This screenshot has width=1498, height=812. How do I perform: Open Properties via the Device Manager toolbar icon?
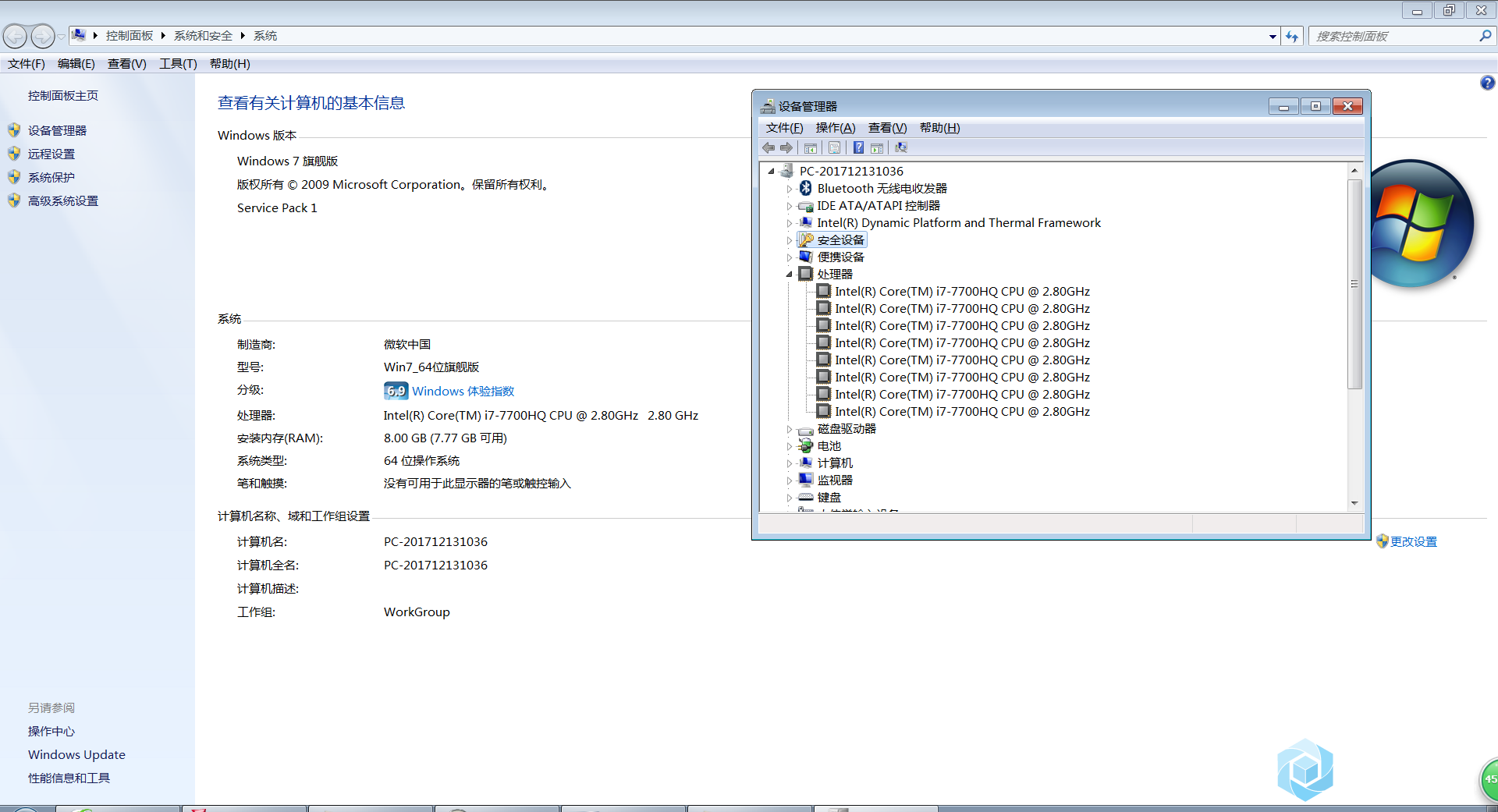coord(834,147)
